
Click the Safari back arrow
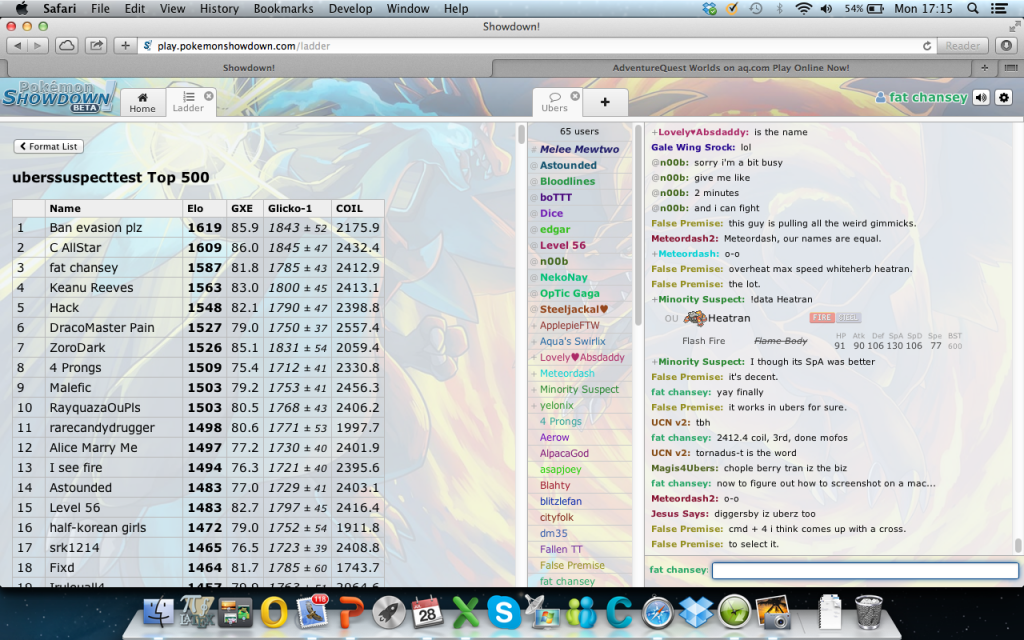(x=18, y=46)
